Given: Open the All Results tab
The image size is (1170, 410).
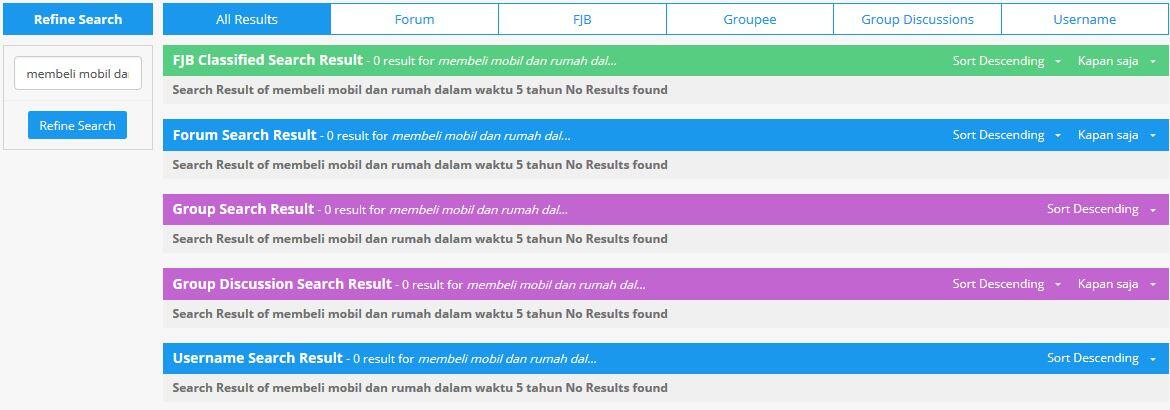Looking at the screenshot, I should tap(247, 19).
